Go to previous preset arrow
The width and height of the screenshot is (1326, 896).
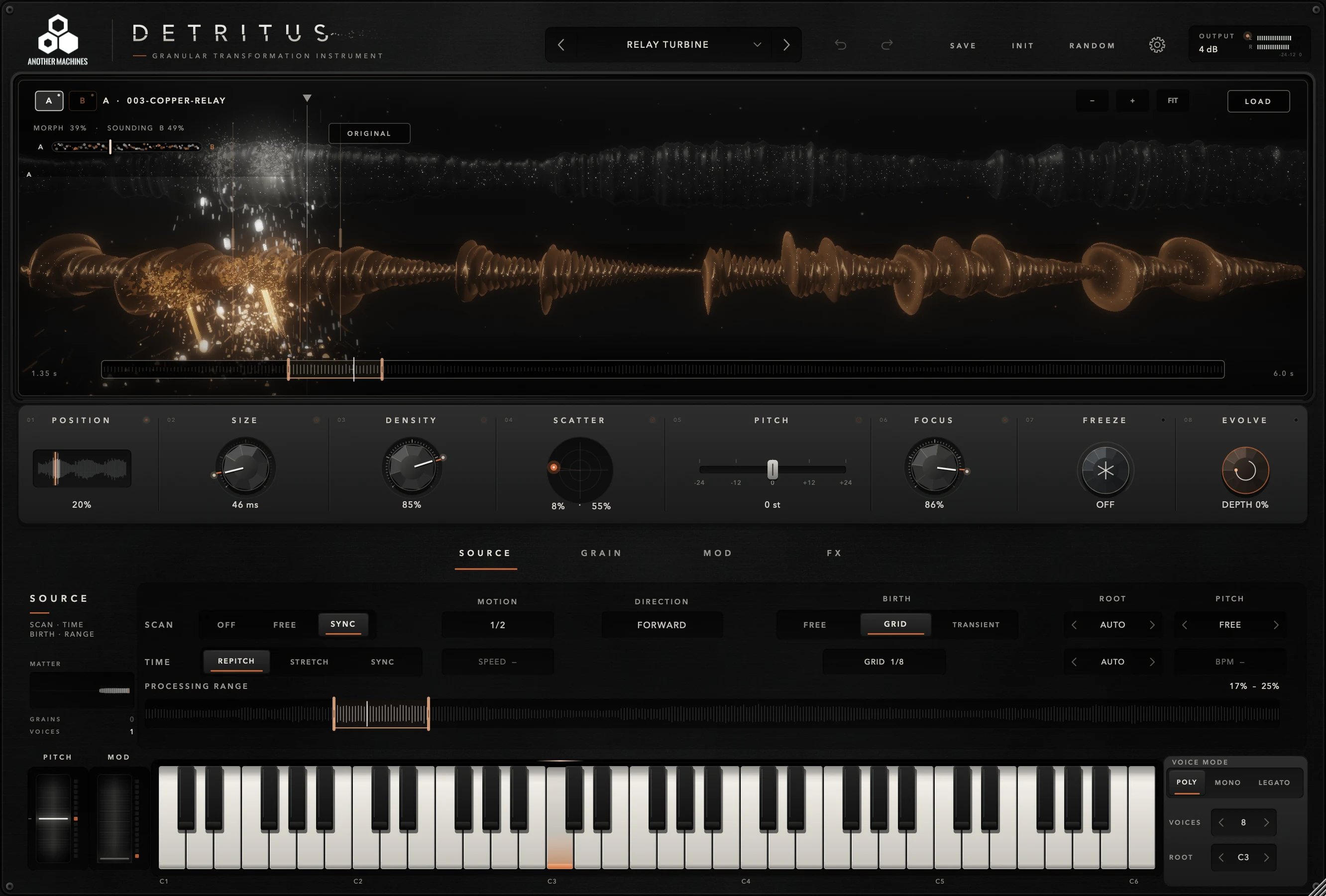coord(561,44)
